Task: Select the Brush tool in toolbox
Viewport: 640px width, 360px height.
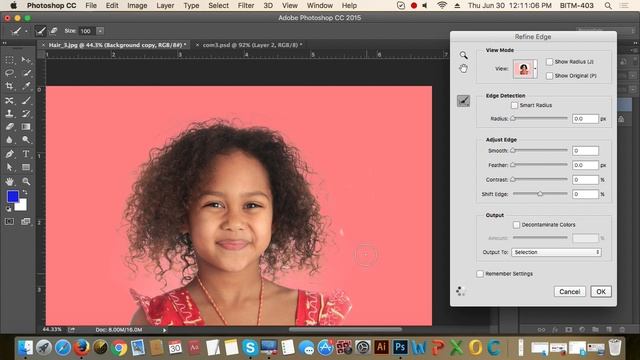Action: [26, 100]
